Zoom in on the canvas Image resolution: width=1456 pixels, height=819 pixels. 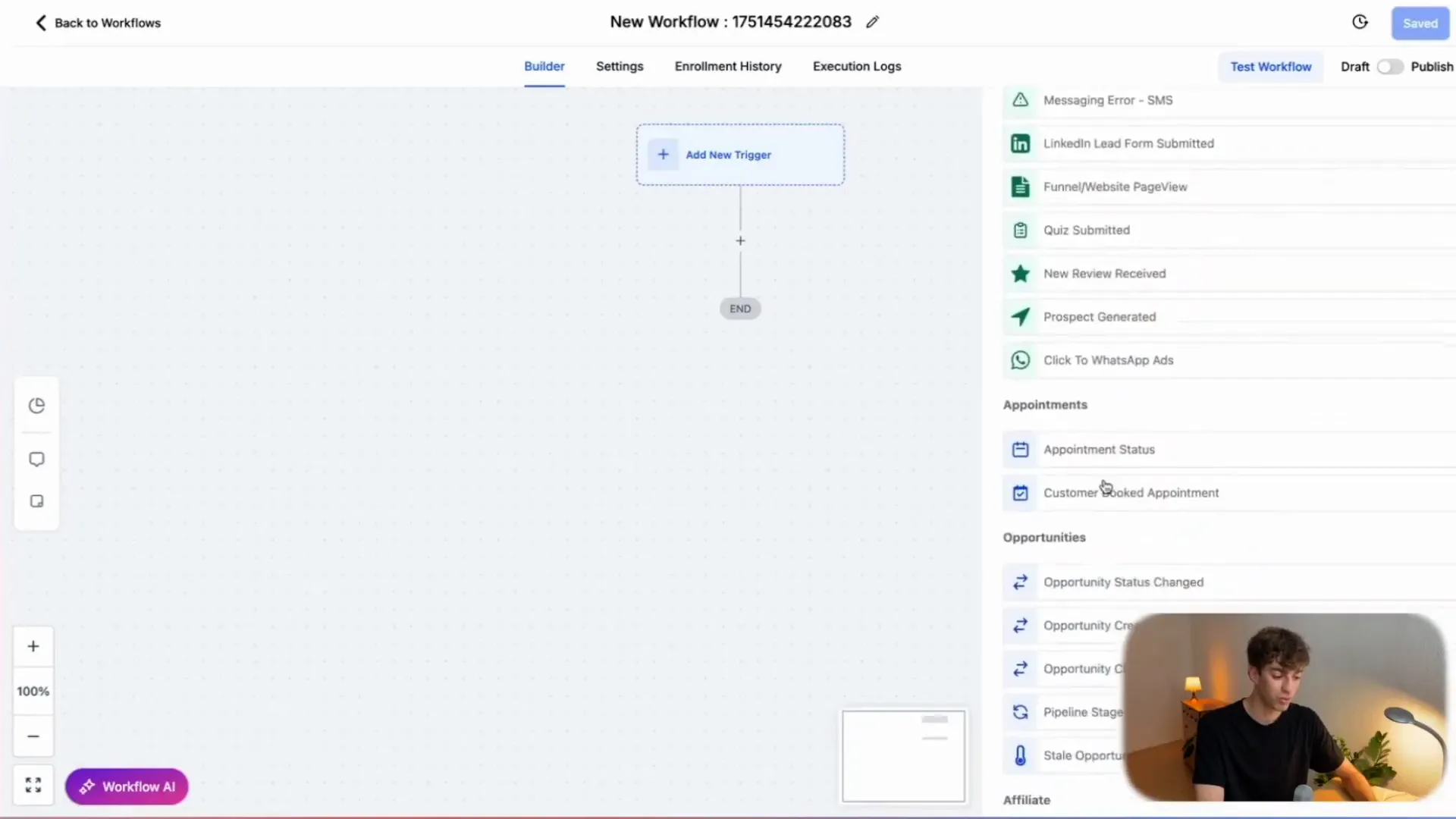click(x=33, y=647)
